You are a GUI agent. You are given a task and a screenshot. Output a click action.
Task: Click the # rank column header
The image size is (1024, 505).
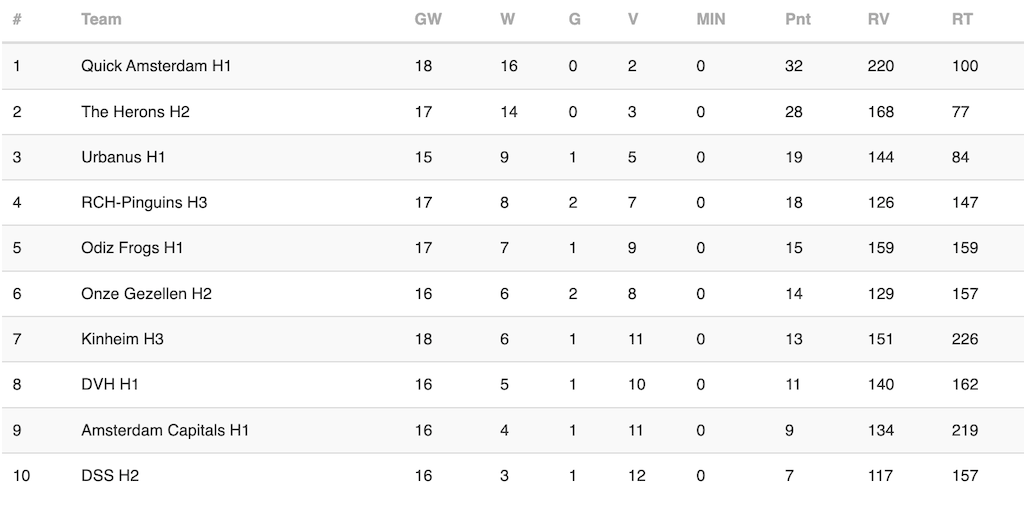17,19
